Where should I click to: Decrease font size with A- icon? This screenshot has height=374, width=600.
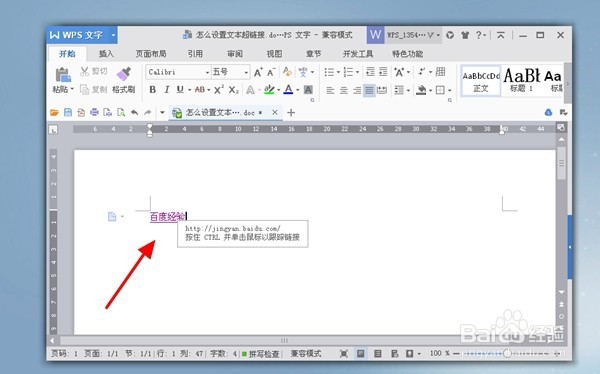[x=271, y=72]
